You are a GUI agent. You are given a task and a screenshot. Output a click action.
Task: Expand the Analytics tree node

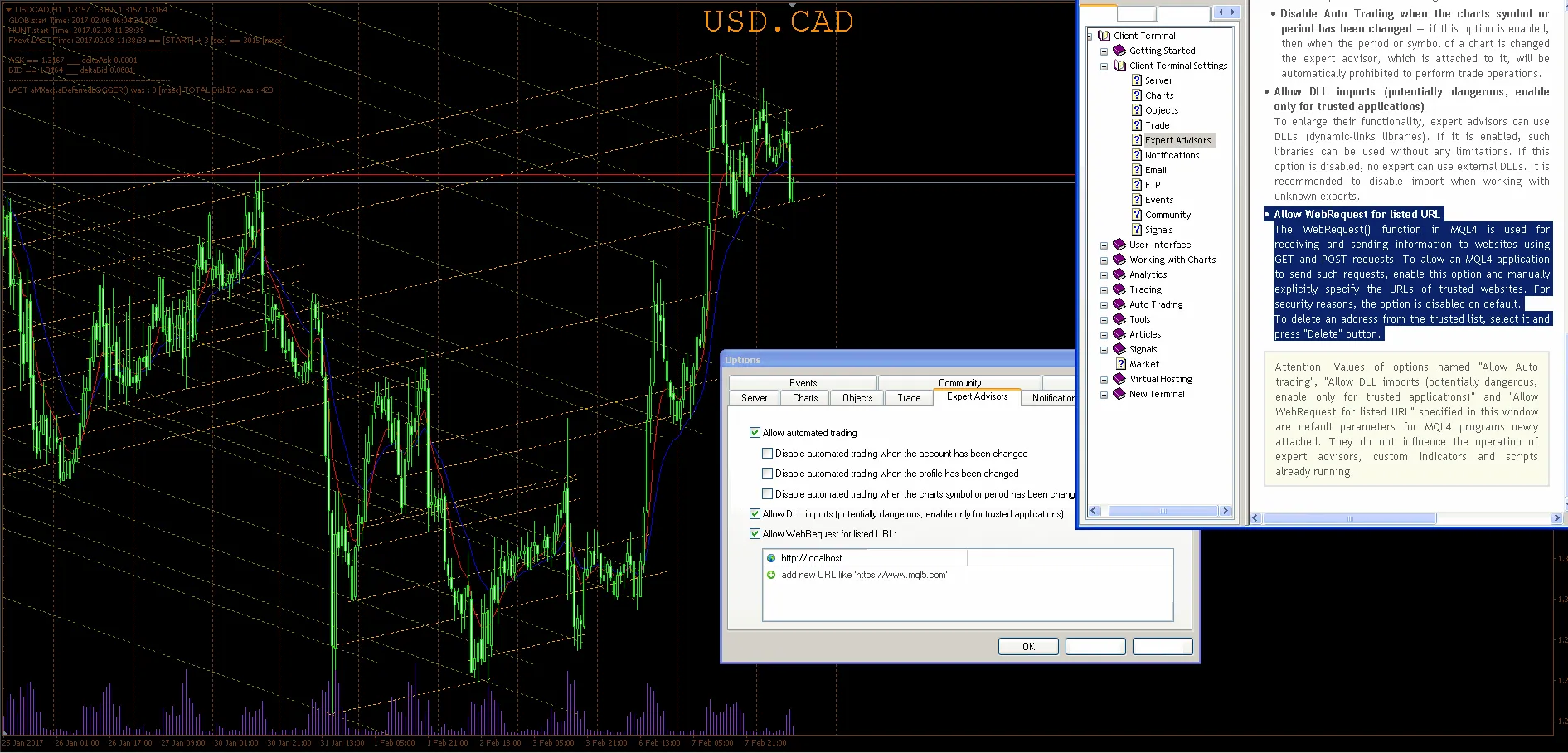[x=1104, y=275]
